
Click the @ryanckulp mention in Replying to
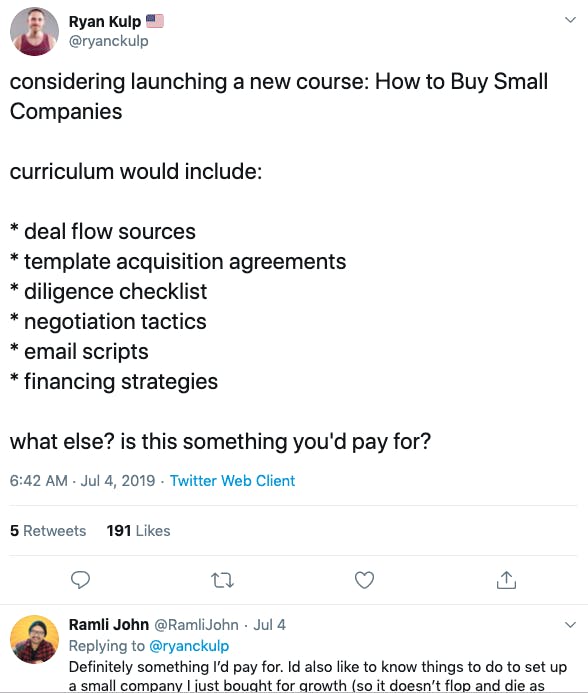[x=189, y=646]
